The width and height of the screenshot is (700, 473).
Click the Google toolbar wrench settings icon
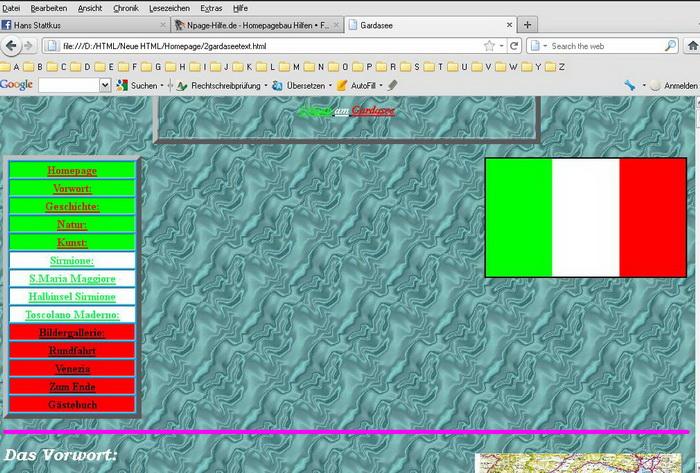tap(629, 86)
